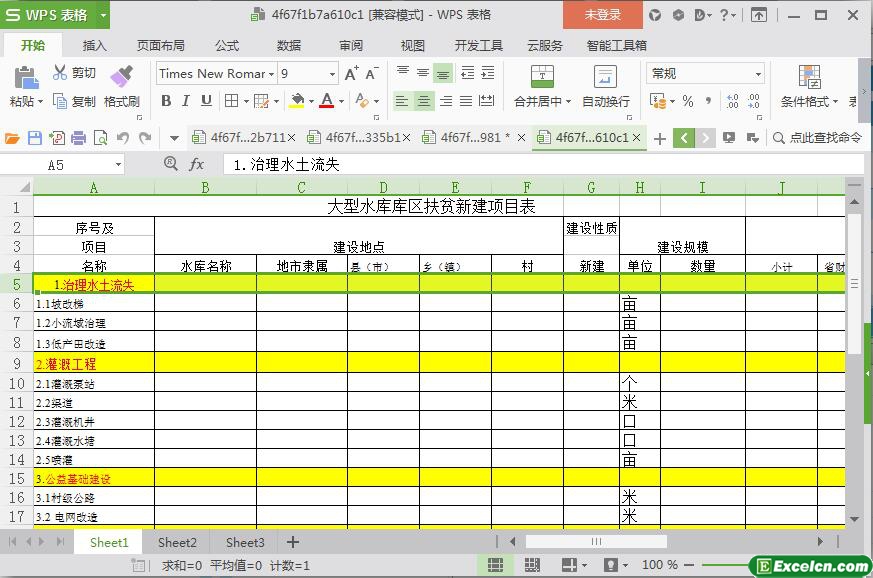Switch to the Sheet2 tab
Screen dimensions: 873x578
pyautogui.click(x=177, y=542)
